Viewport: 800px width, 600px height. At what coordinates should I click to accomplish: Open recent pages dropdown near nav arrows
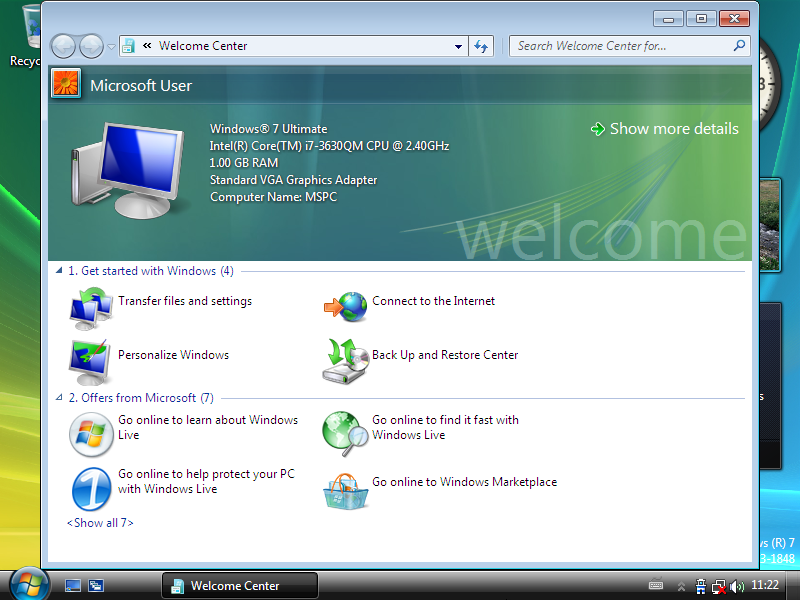111,47
